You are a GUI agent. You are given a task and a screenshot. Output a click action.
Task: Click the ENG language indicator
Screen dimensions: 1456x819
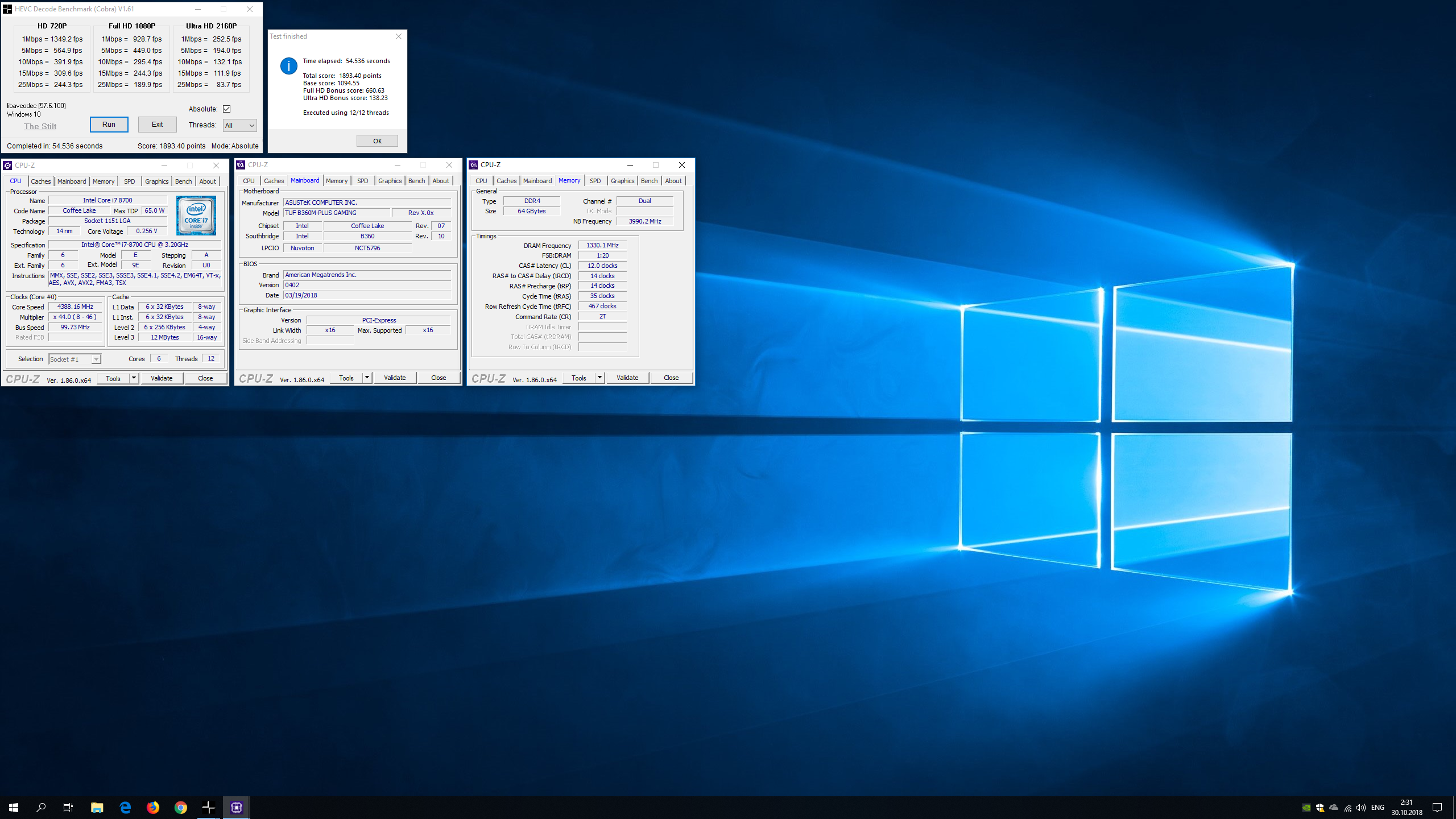(x=1378, y=808)
